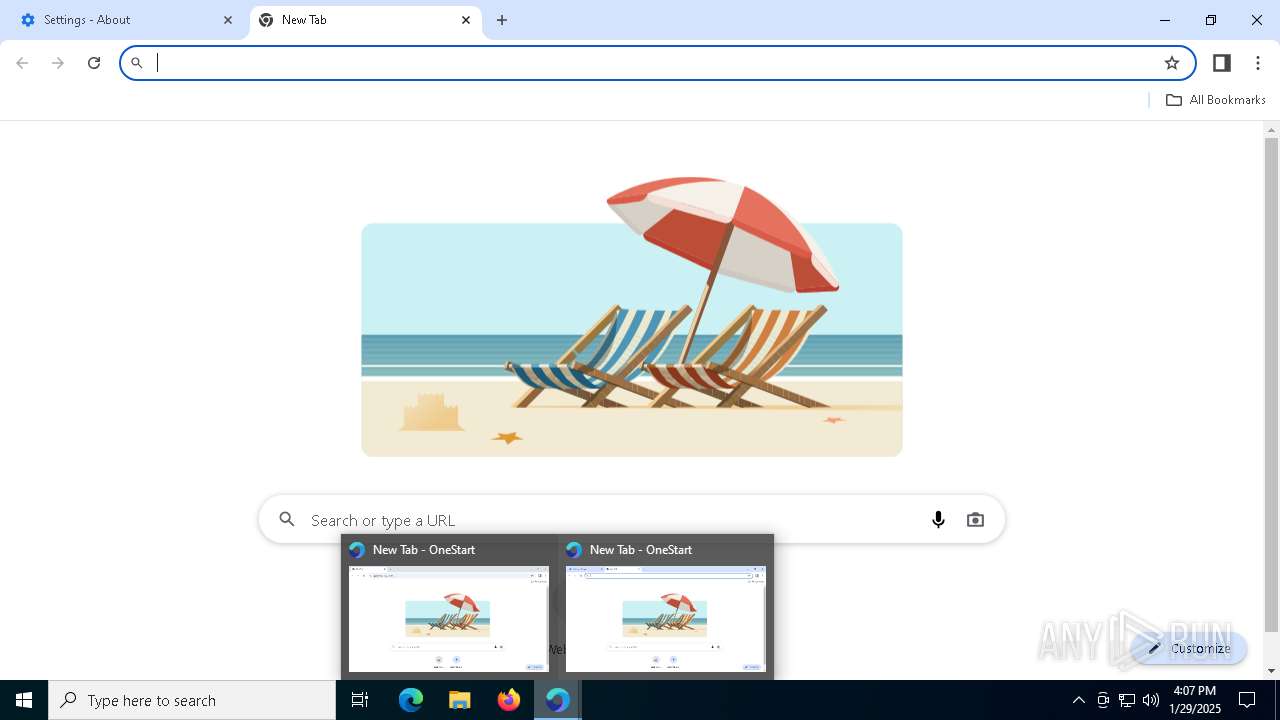Open File Explorer from the taskbar
Viewport: 1280px width, 720px height.
[460, 700]
